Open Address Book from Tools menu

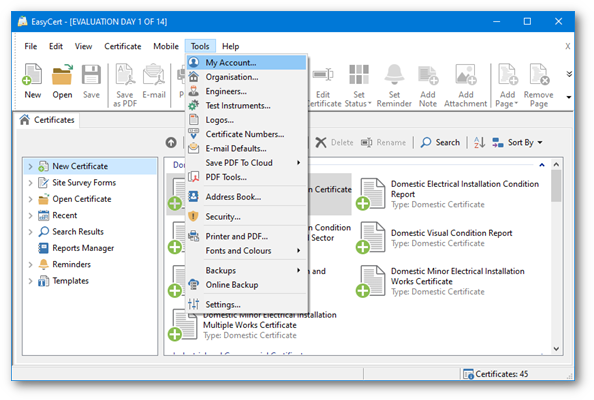point(246,197)
